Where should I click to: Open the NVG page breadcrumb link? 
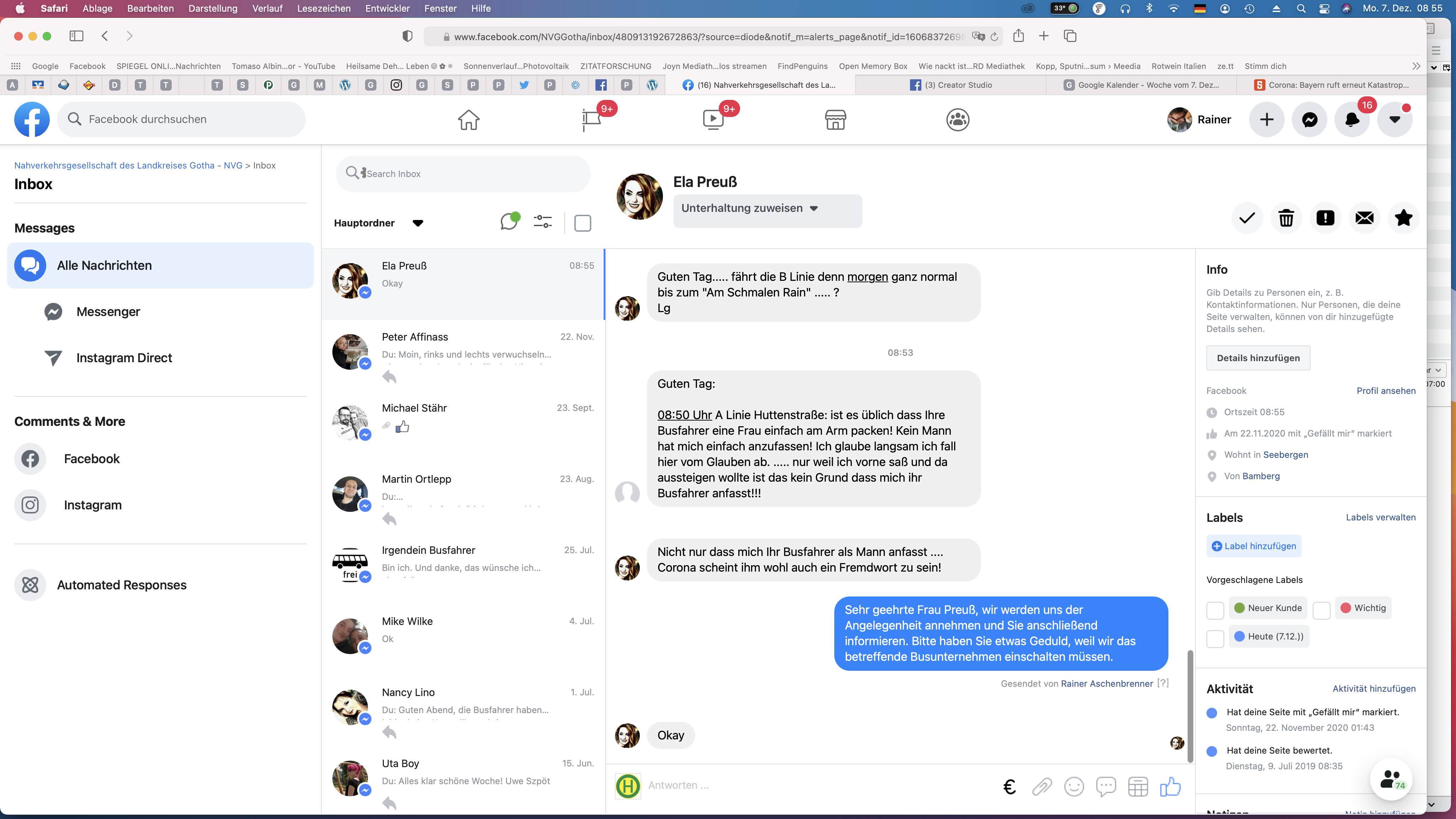128,166
